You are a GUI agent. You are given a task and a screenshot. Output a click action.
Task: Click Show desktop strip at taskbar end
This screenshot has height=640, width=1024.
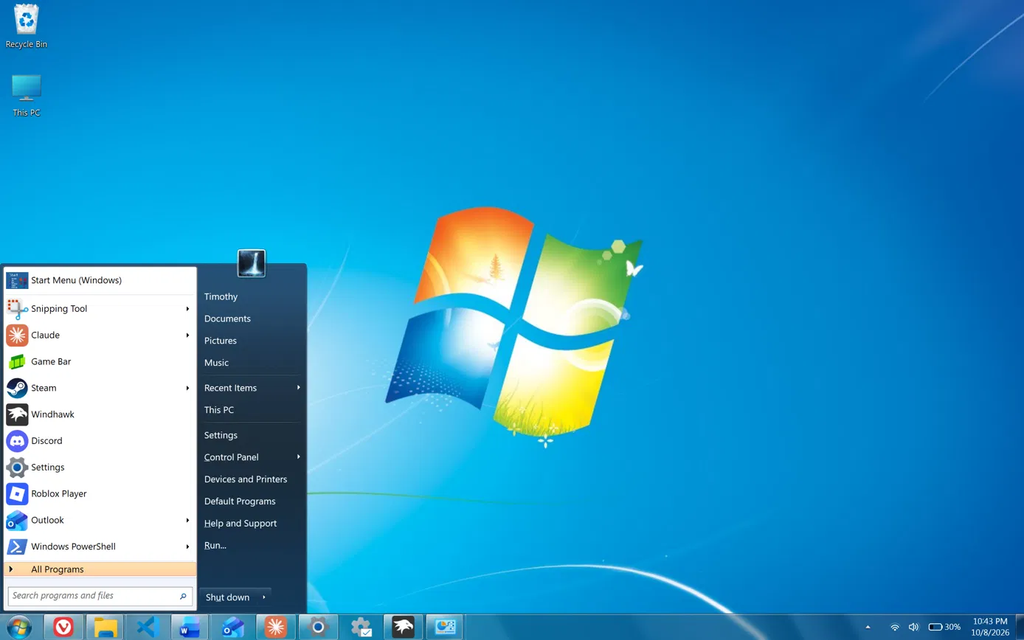tap(1019, 627)
